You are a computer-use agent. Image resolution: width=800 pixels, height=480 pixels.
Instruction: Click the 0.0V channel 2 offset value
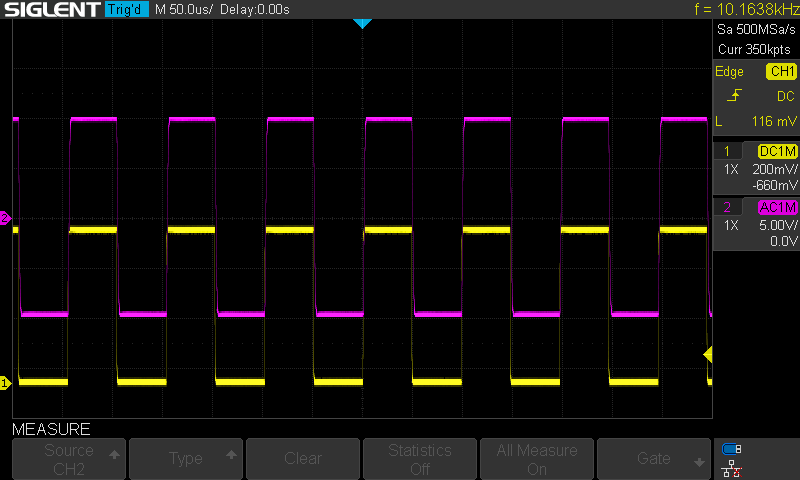tap(784, 241)
